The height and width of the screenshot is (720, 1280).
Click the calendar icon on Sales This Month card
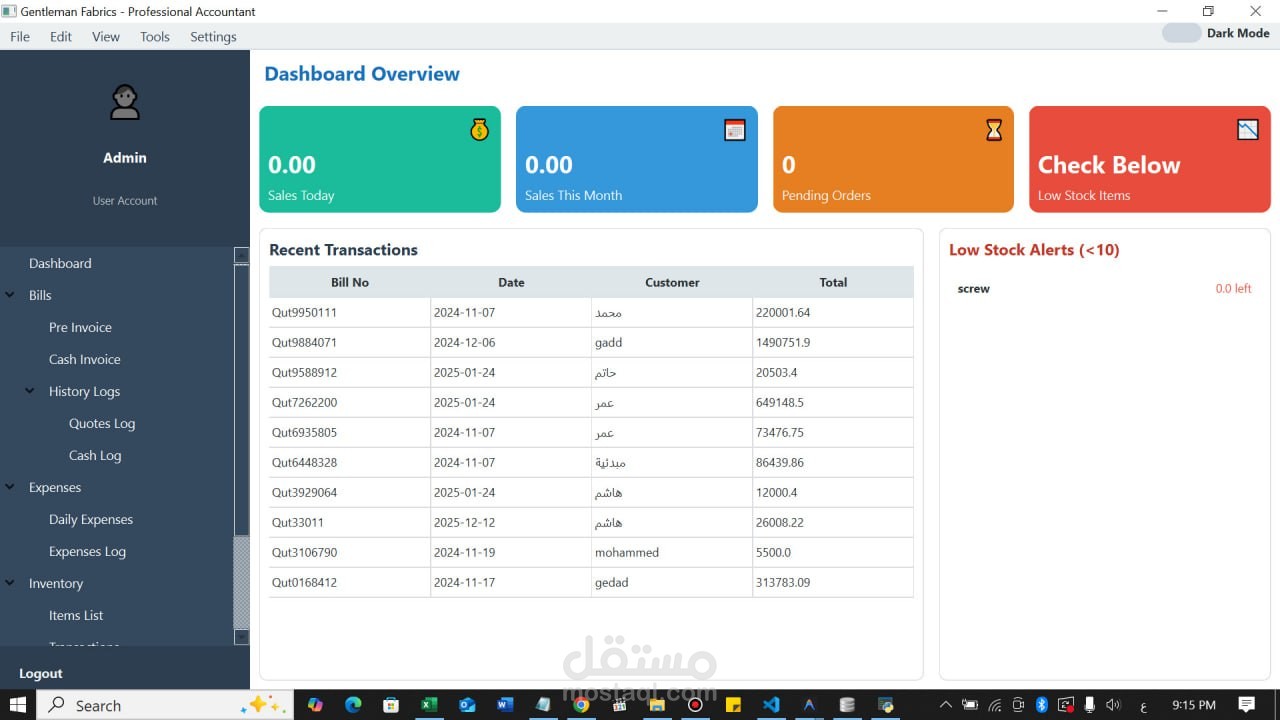click(735, 130)
